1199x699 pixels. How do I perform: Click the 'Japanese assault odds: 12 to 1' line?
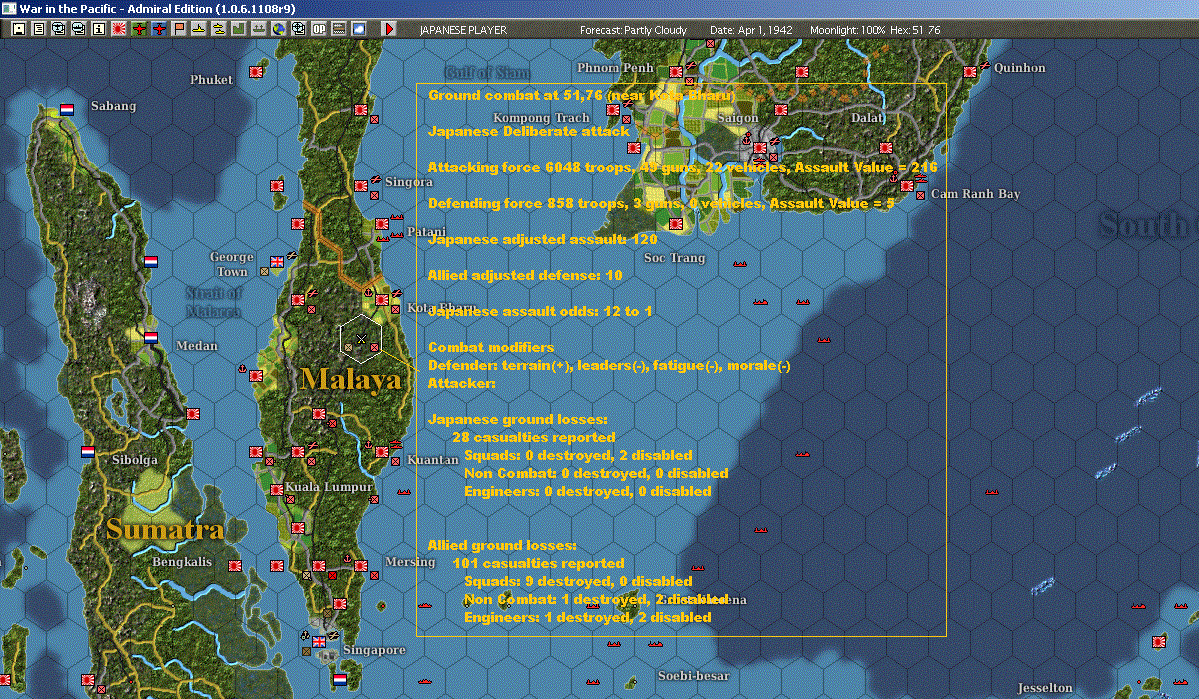pyautogui.click(x=540, y=311)
